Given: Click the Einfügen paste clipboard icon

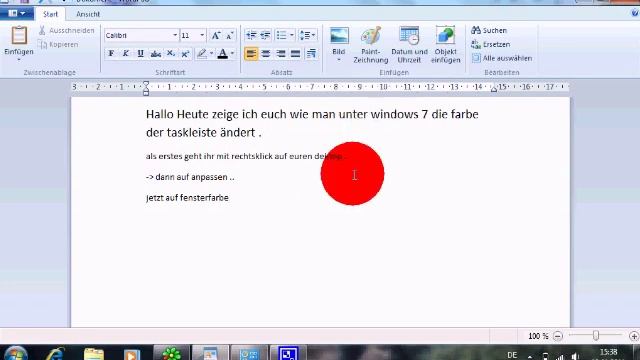Looking at the screenshot, I should click(19, 36).
